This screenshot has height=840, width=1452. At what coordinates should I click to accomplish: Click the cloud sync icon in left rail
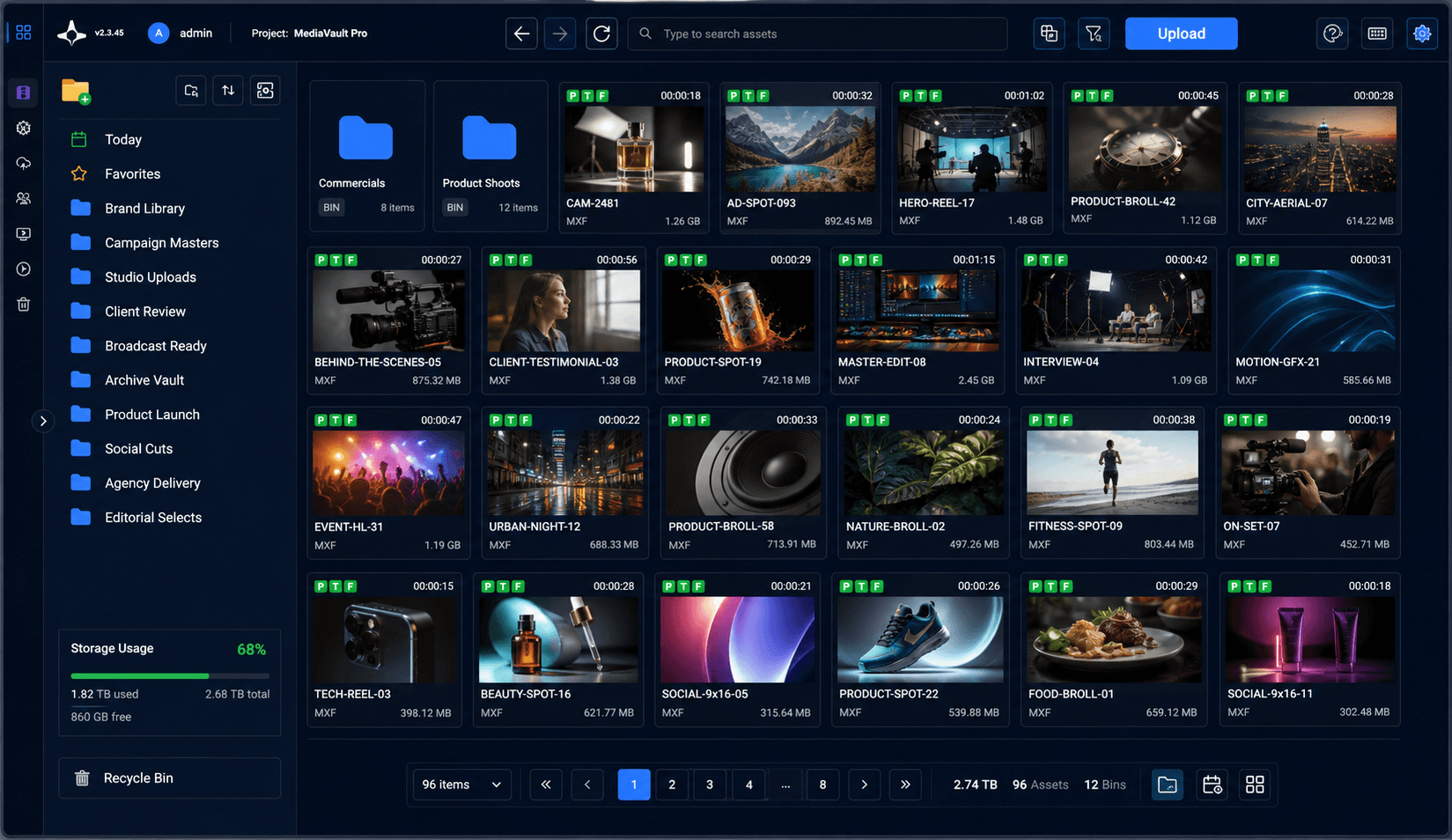tap(24, 163)
